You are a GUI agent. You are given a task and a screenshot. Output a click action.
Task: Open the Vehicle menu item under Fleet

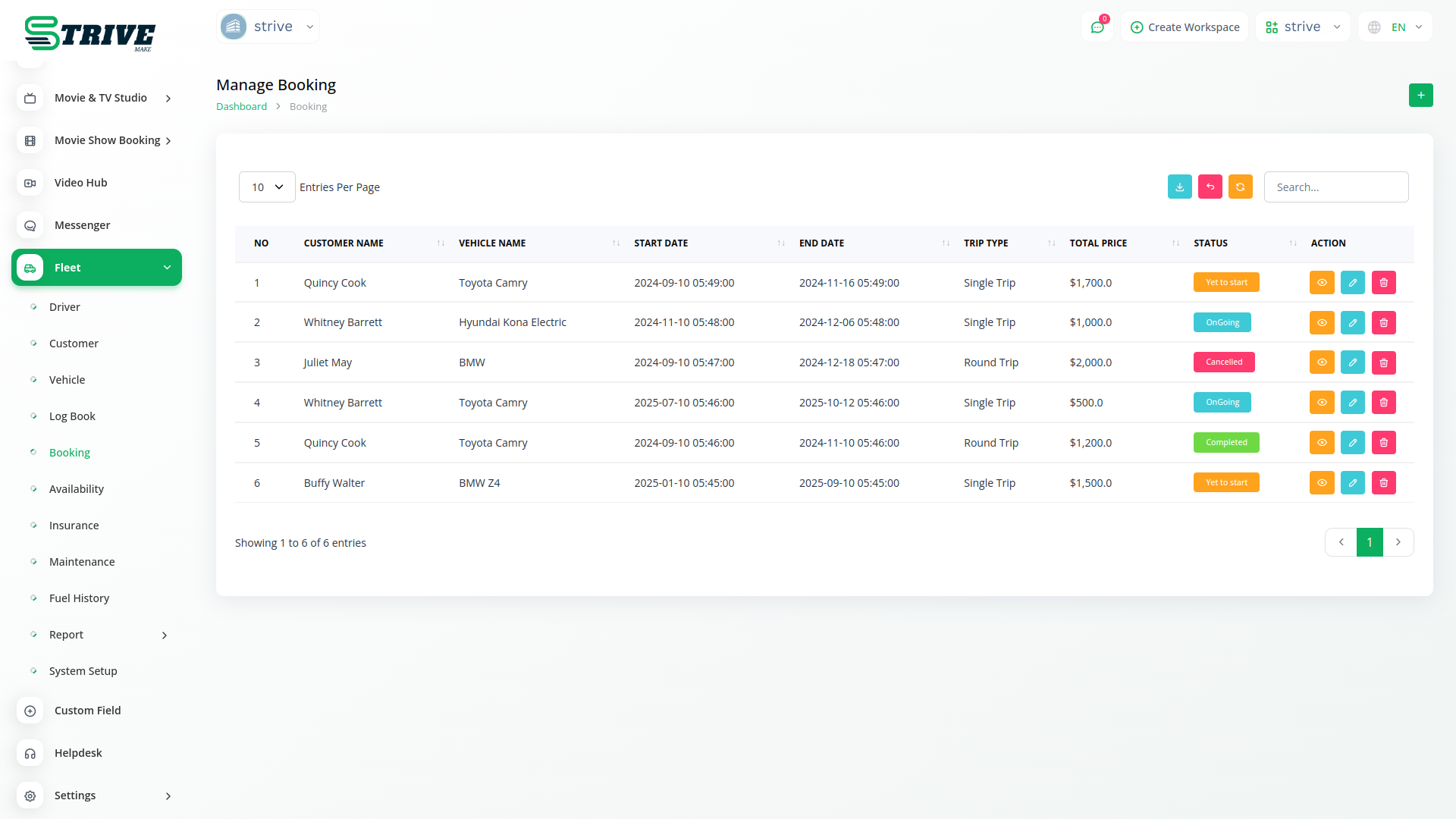click(x=67, y=380)
